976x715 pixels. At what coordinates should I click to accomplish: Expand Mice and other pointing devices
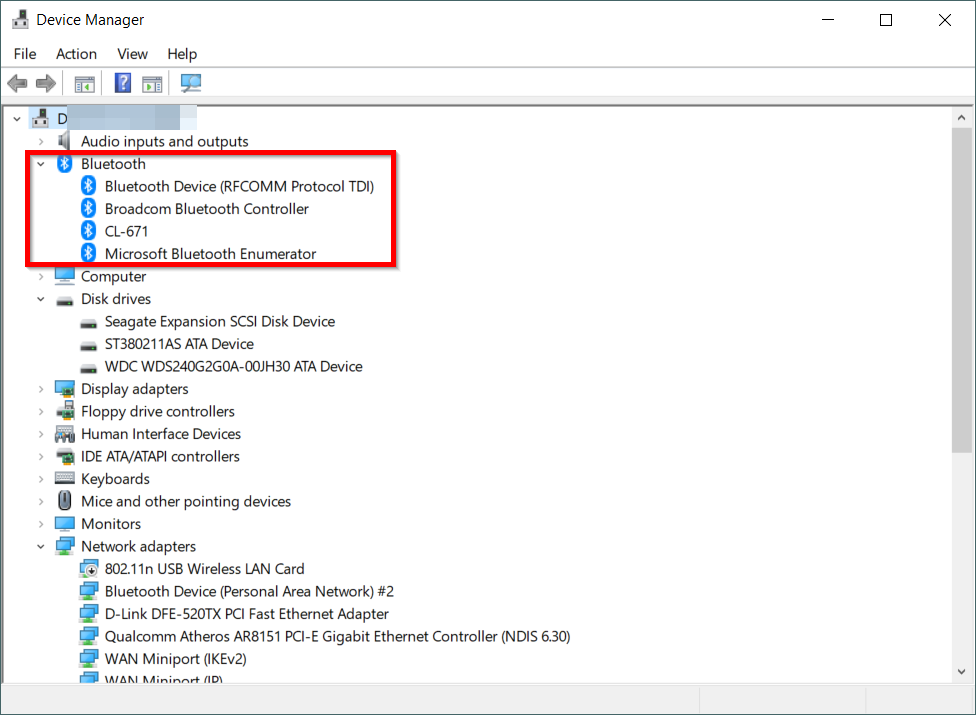point(41,501)
